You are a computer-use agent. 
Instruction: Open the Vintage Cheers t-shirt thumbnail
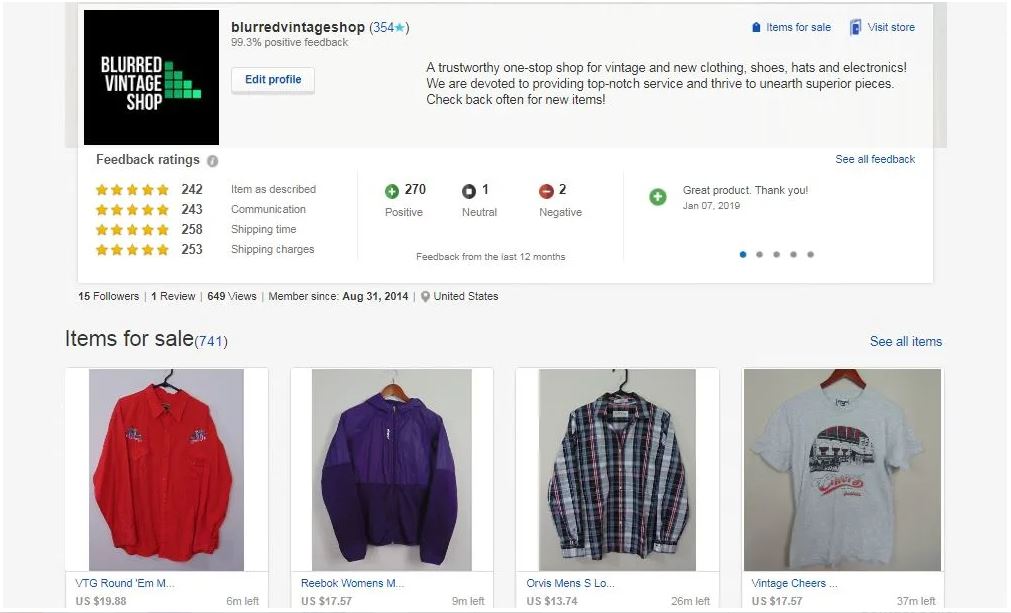pyautogui.click(x=842, y=470)
